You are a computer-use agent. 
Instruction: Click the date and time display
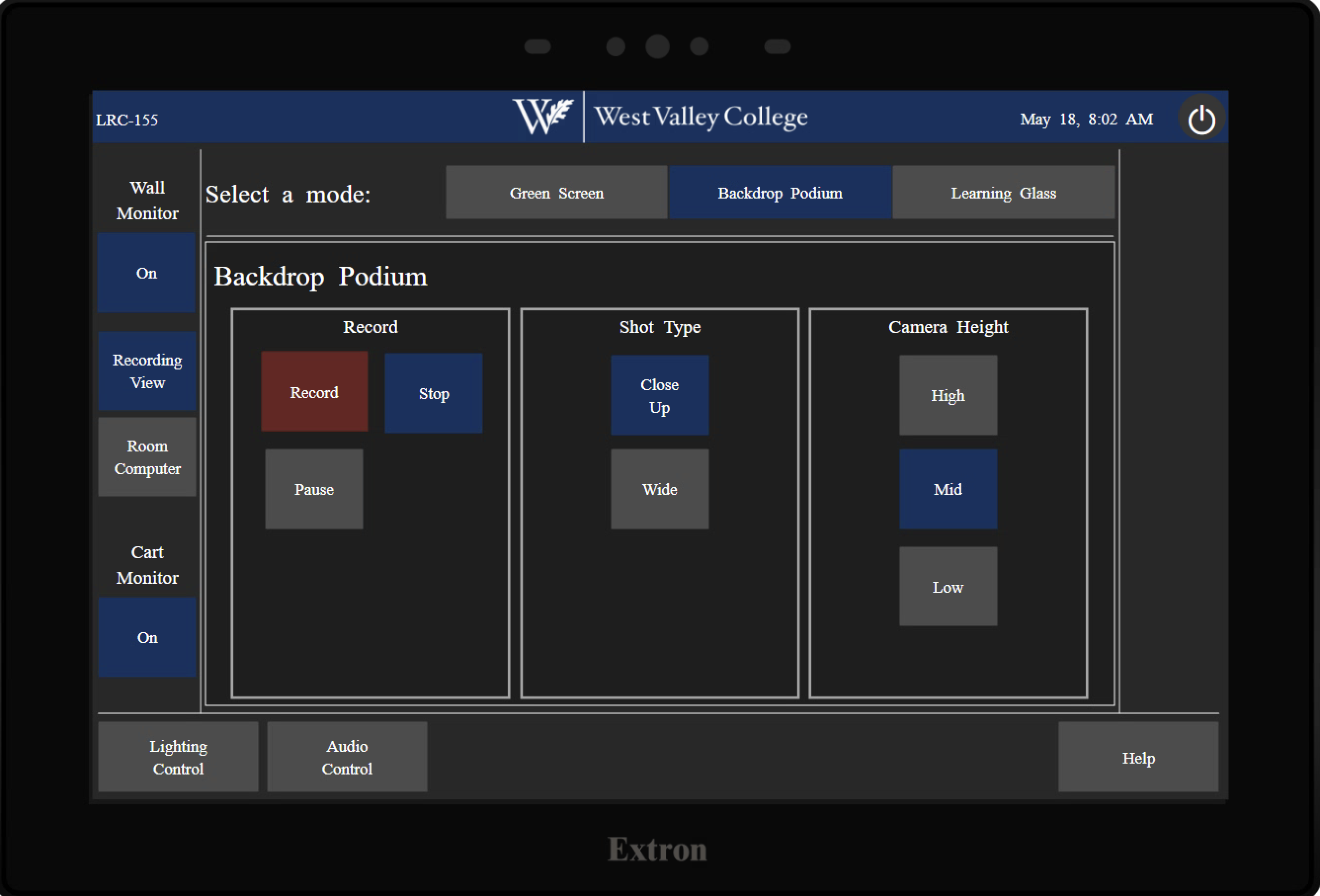[1086, 119]
